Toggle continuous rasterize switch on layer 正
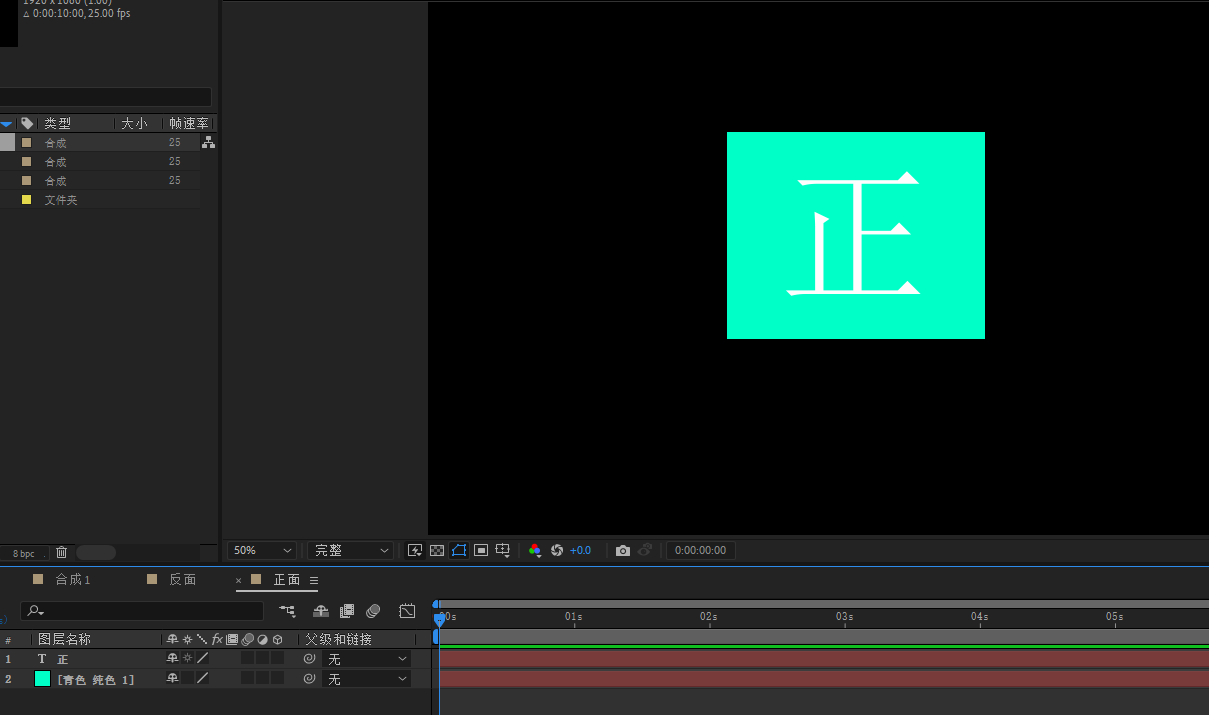Viewport: 1209px width, 715px height. coord(187,659)
